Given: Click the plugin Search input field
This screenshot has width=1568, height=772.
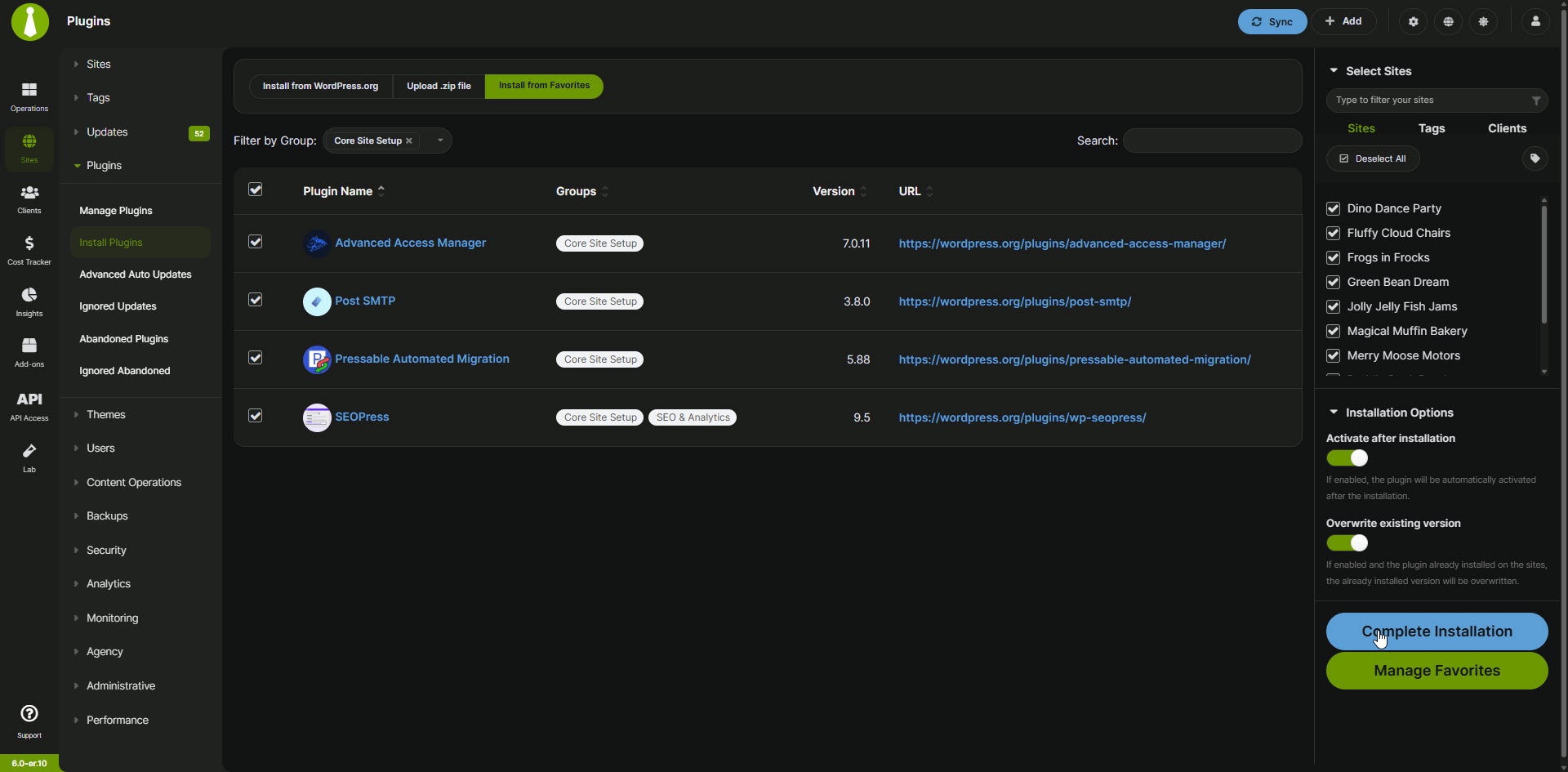Looking at the screenshot, I should [1212, 141].
